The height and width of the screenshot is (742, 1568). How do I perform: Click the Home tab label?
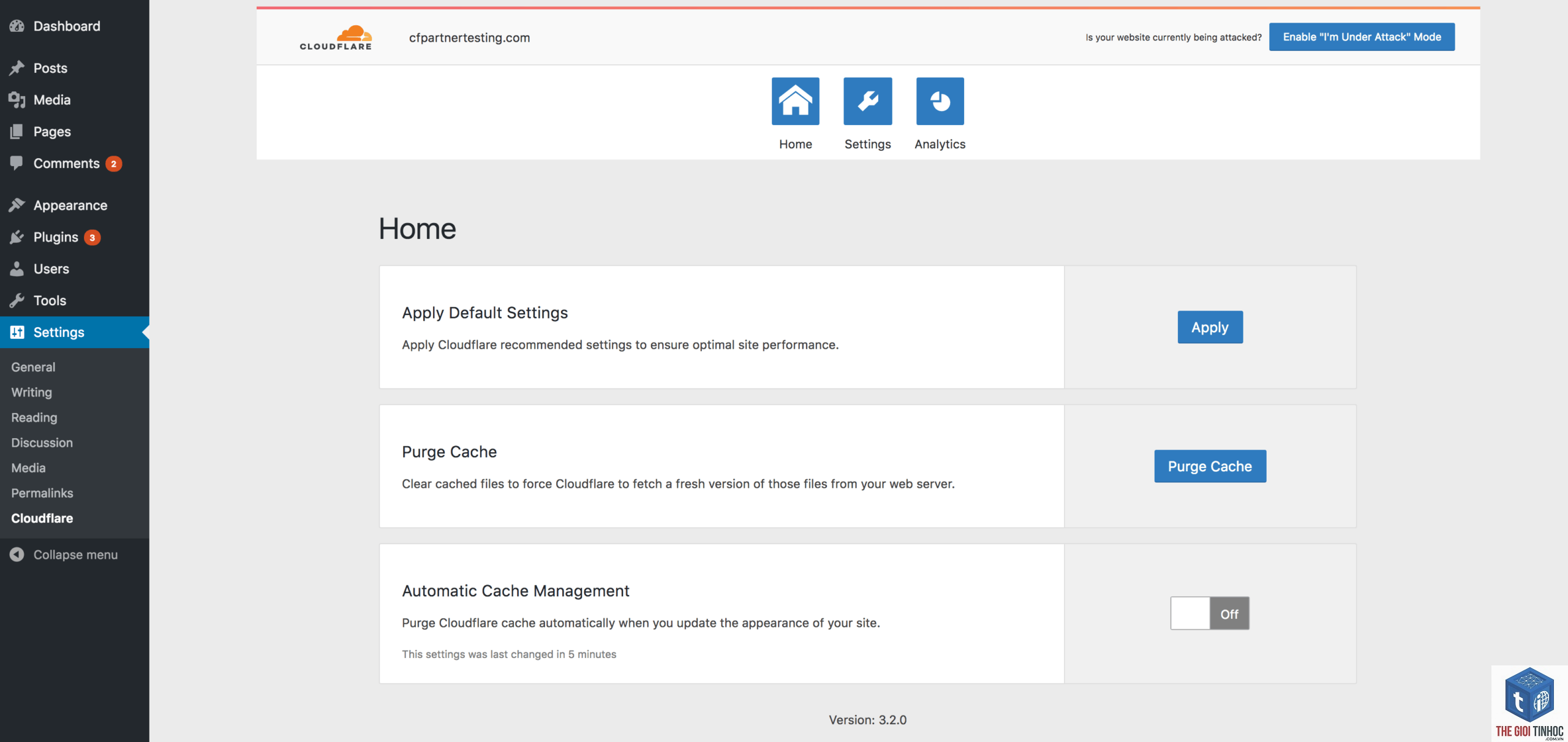795,144
